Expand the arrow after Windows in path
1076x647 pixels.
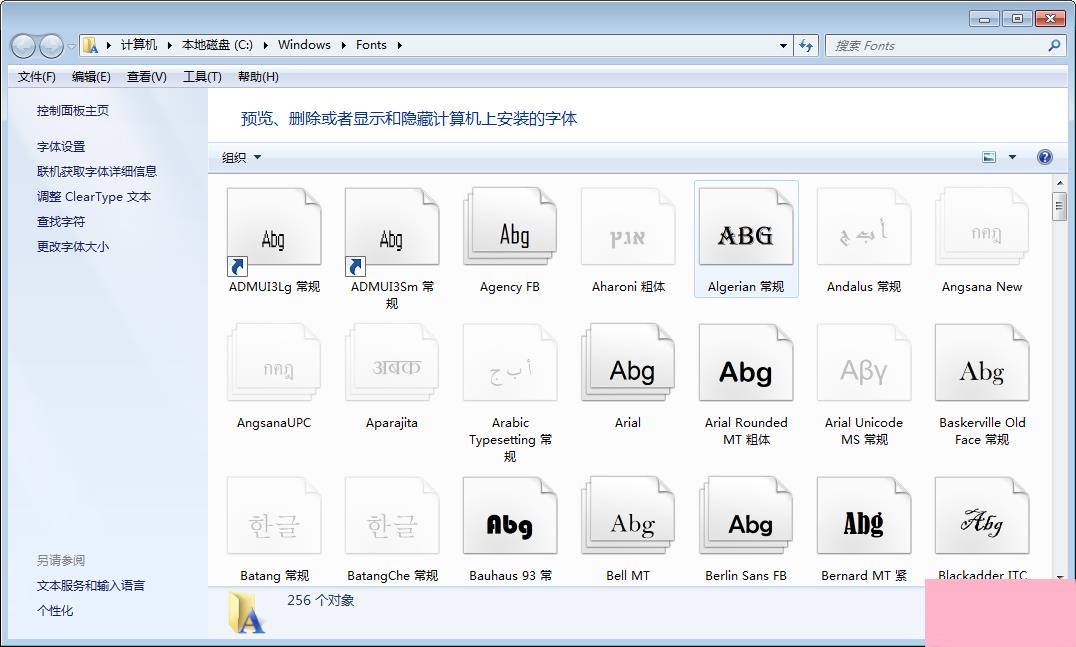coord(343,45)
